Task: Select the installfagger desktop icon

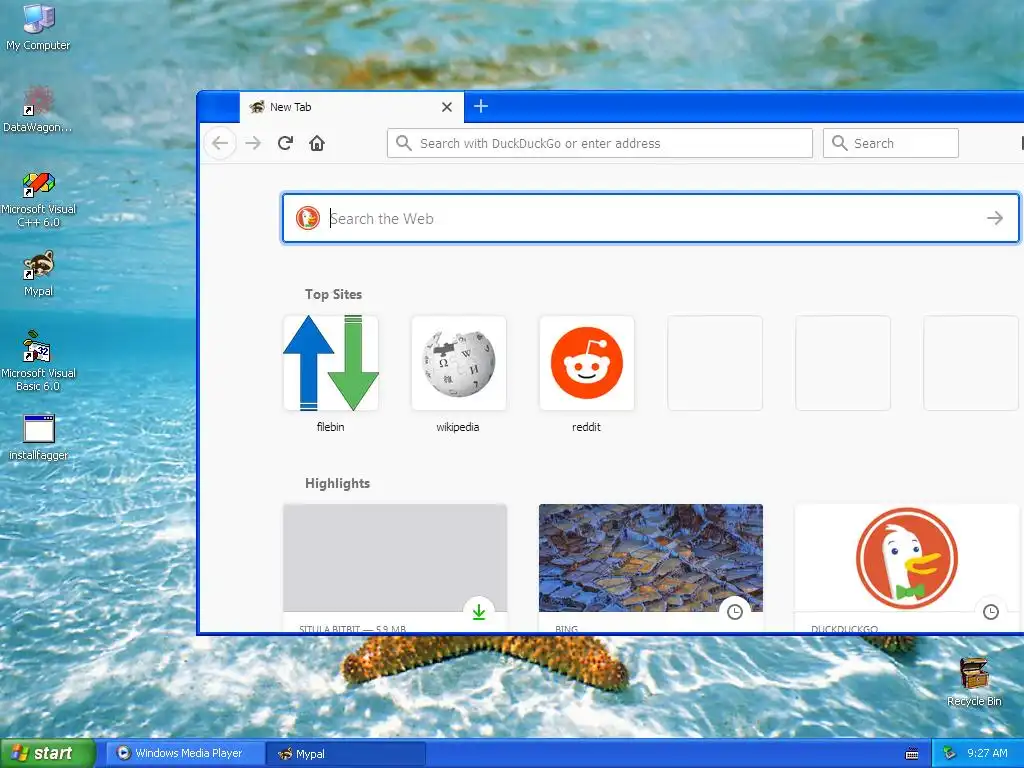Action: (39, 438)
